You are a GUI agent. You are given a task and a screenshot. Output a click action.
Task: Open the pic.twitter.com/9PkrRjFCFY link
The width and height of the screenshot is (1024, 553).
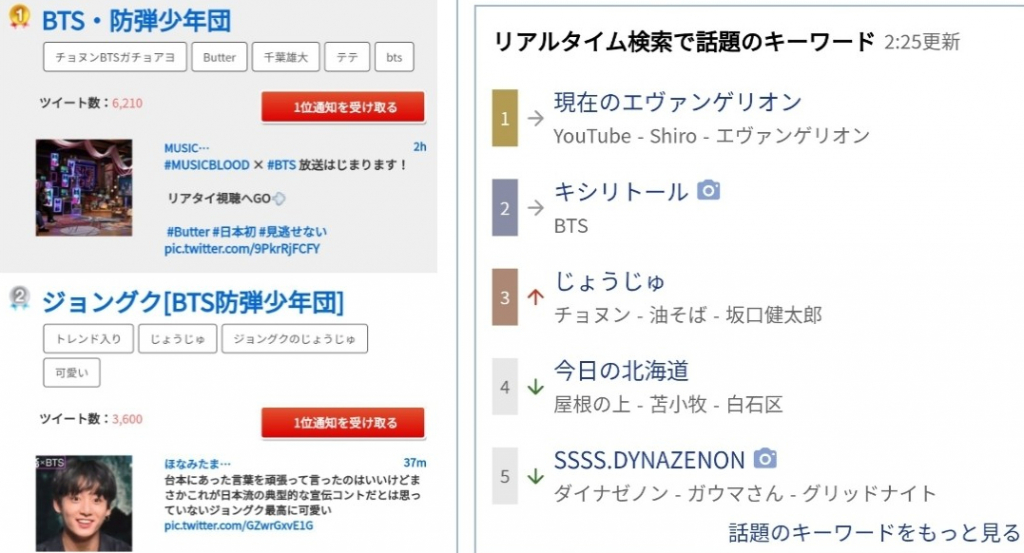pos(242,248)
